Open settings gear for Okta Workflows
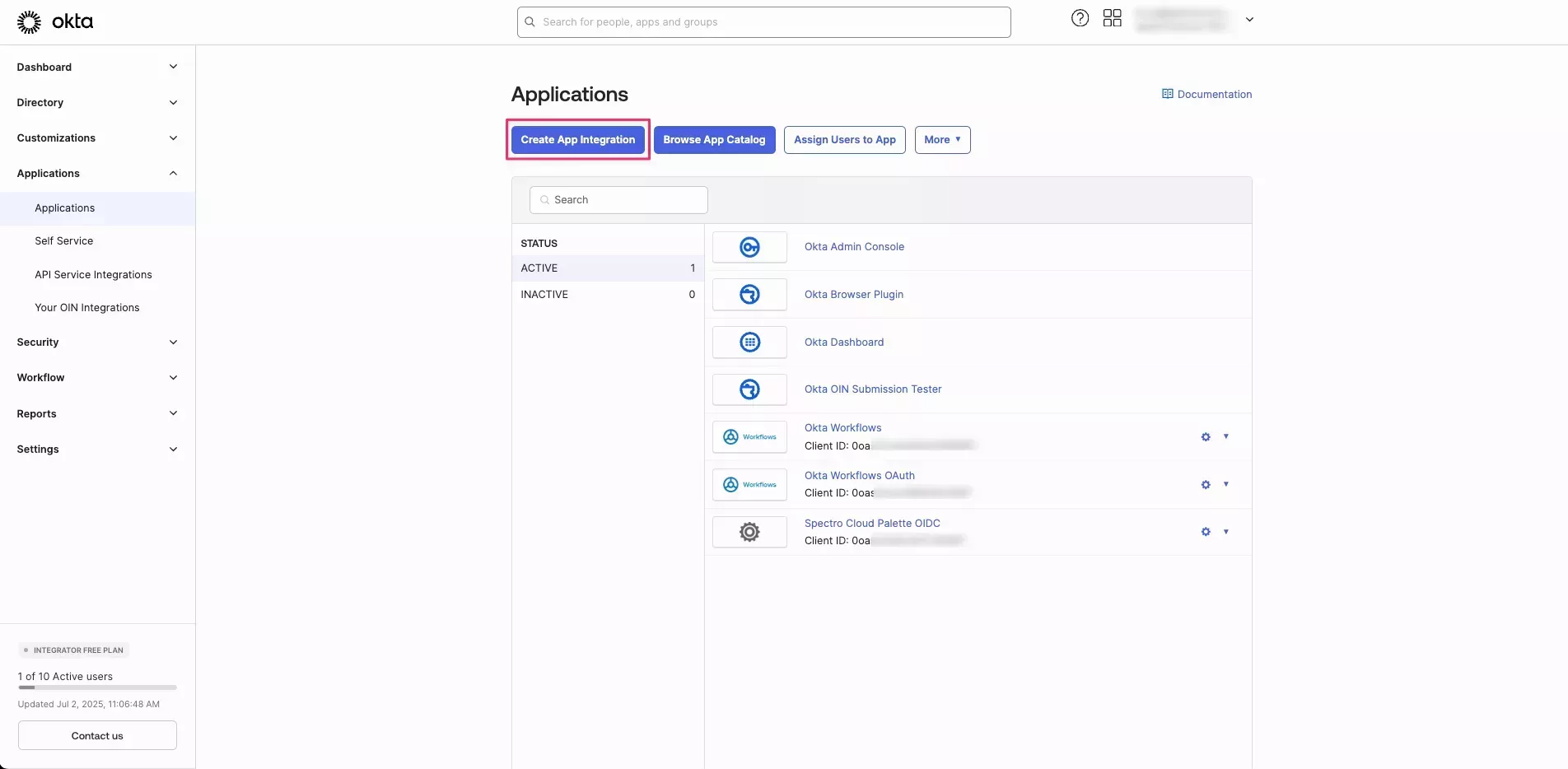Image resolution: width=1568 pixels, height=769 pixels. click(x=1205, y=436)
